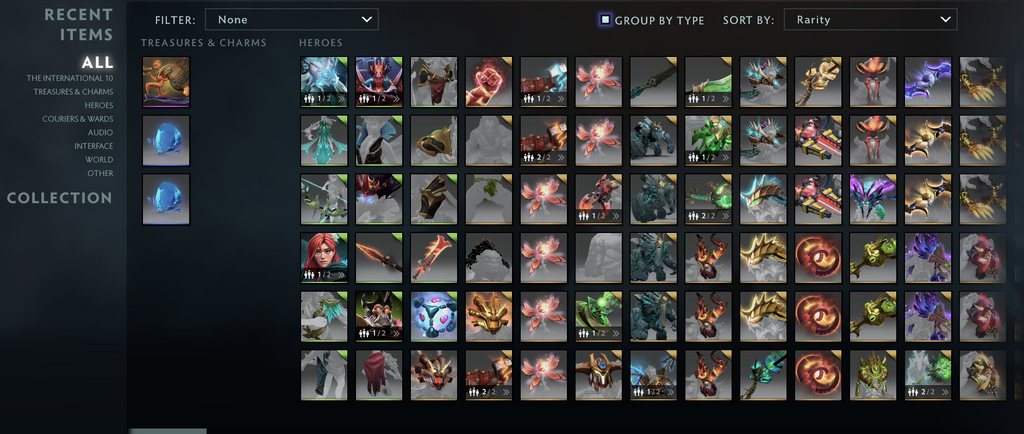Screen dimensions: 1024x434
Task: Select the orange-red spear weapon item
Action: (379, 258)
